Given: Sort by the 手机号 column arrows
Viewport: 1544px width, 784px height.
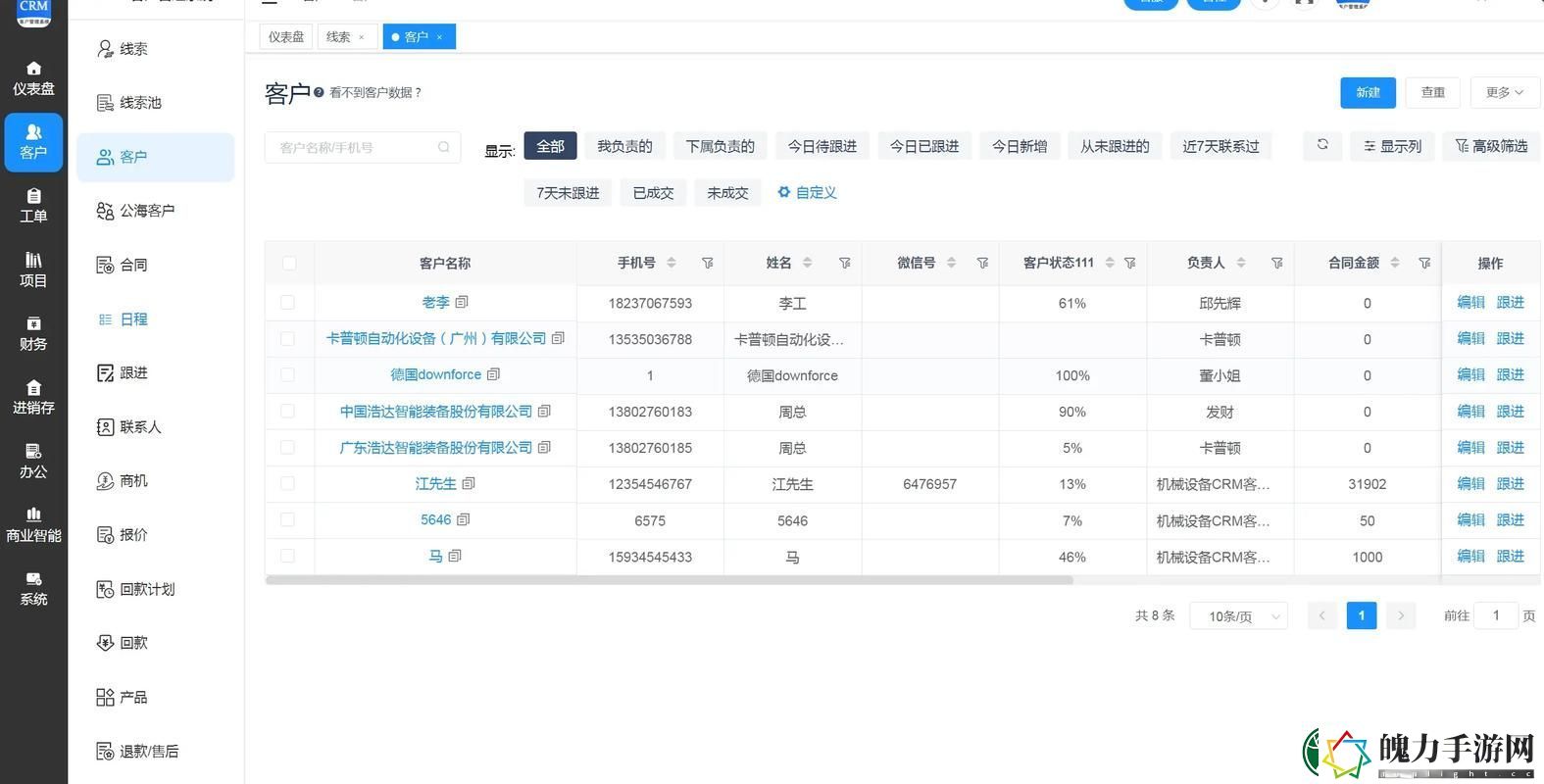Looking at the screenshot, I should [x=672, y=263].
